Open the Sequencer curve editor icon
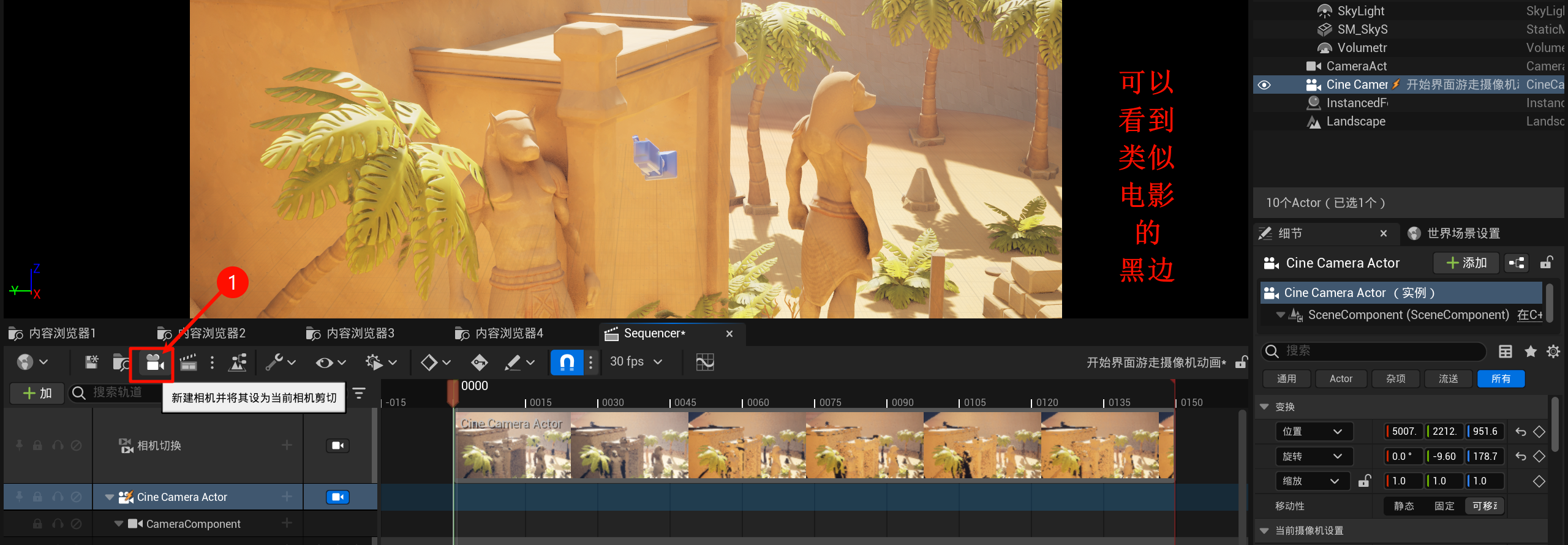Viewport: 1568px width, 545px height. [705, 363]
